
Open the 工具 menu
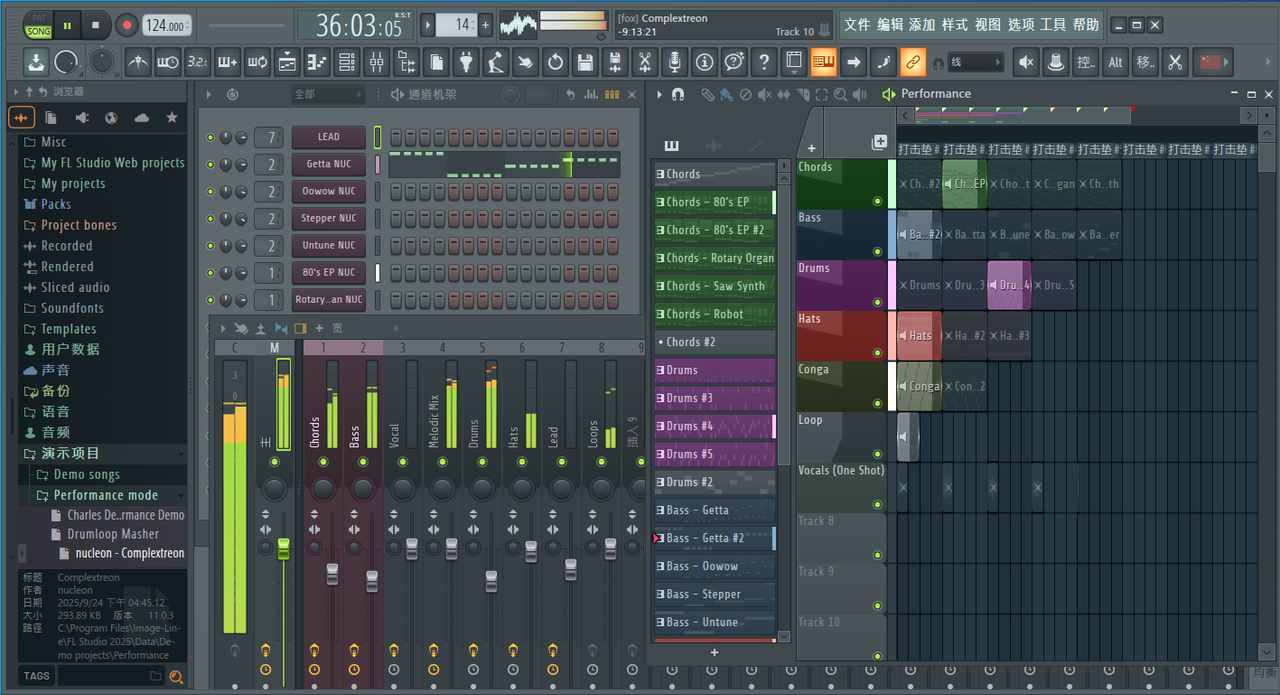tap(1053, 25)
